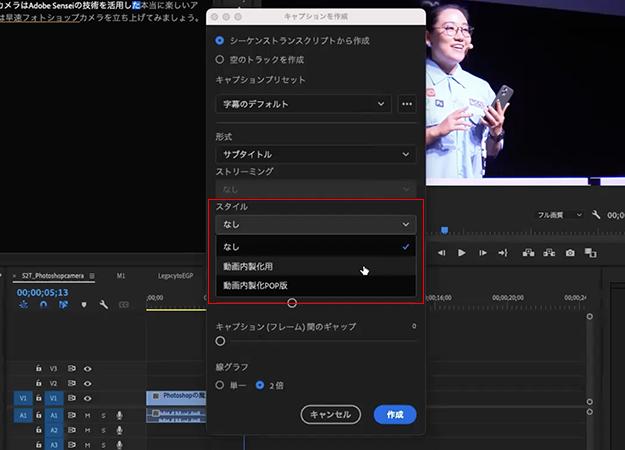Viewport: 625px width, 450px height.
Task: Play the program monitor video
Action: (462, 253)
